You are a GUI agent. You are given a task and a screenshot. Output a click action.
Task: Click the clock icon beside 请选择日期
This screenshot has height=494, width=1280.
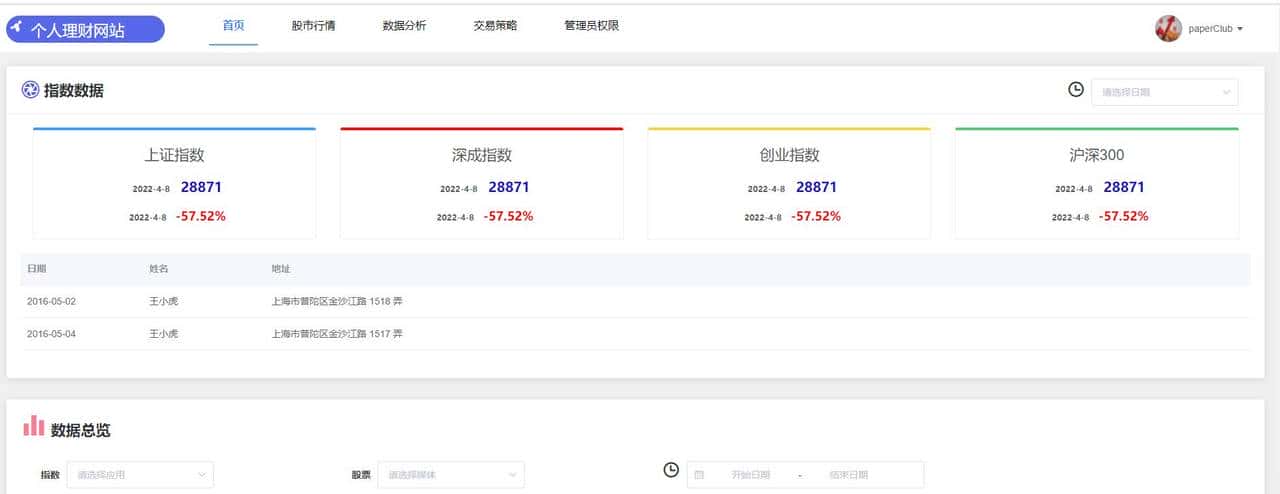[x=1076, y=90]
